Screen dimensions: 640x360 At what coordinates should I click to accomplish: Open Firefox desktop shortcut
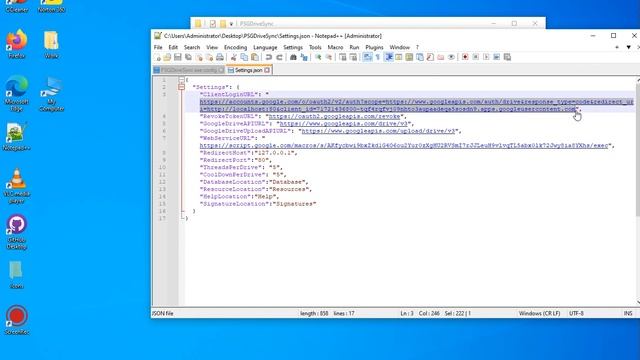click(17, 44)
